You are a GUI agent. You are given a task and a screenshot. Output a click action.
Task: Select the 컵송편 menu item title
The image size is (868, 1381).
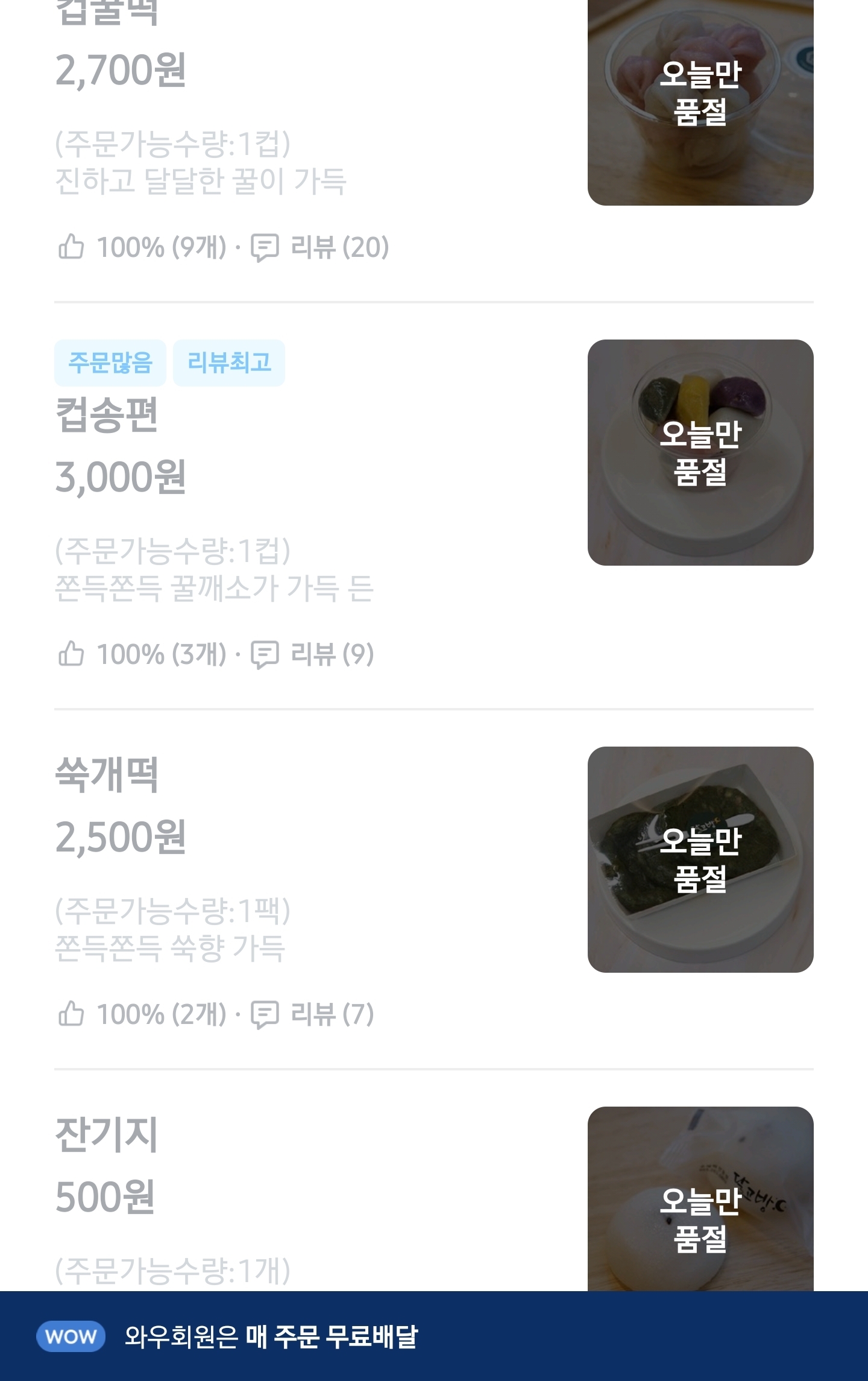click(x=107, y=415)
